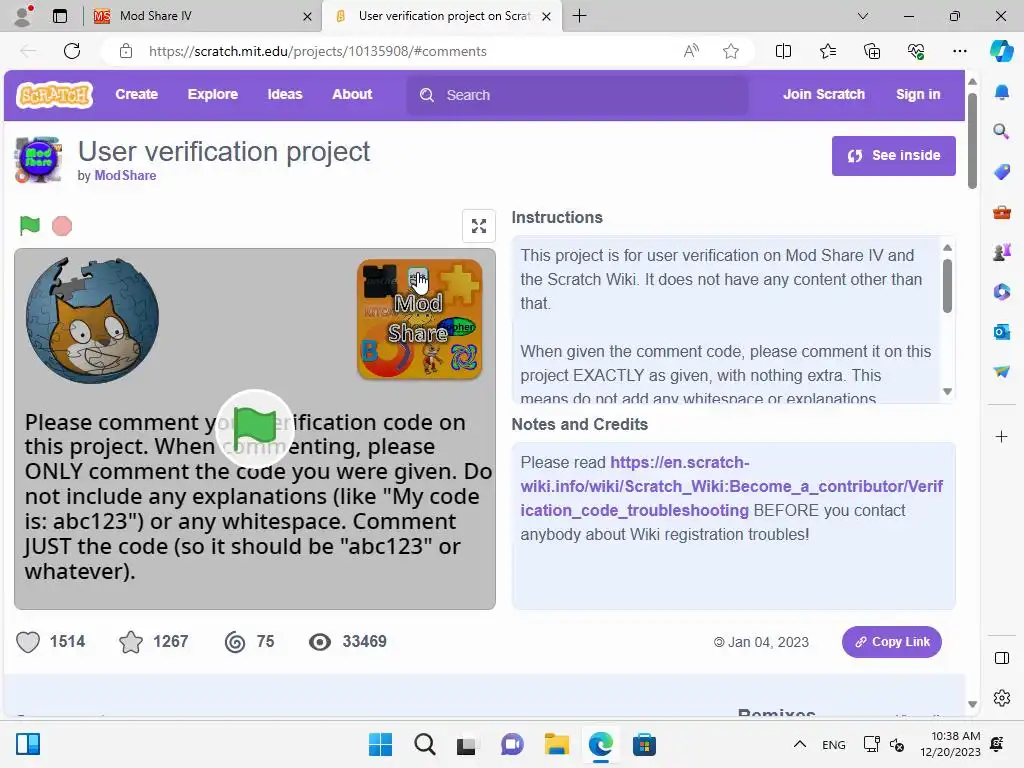Close the User verification project tab

pos(547,16)
